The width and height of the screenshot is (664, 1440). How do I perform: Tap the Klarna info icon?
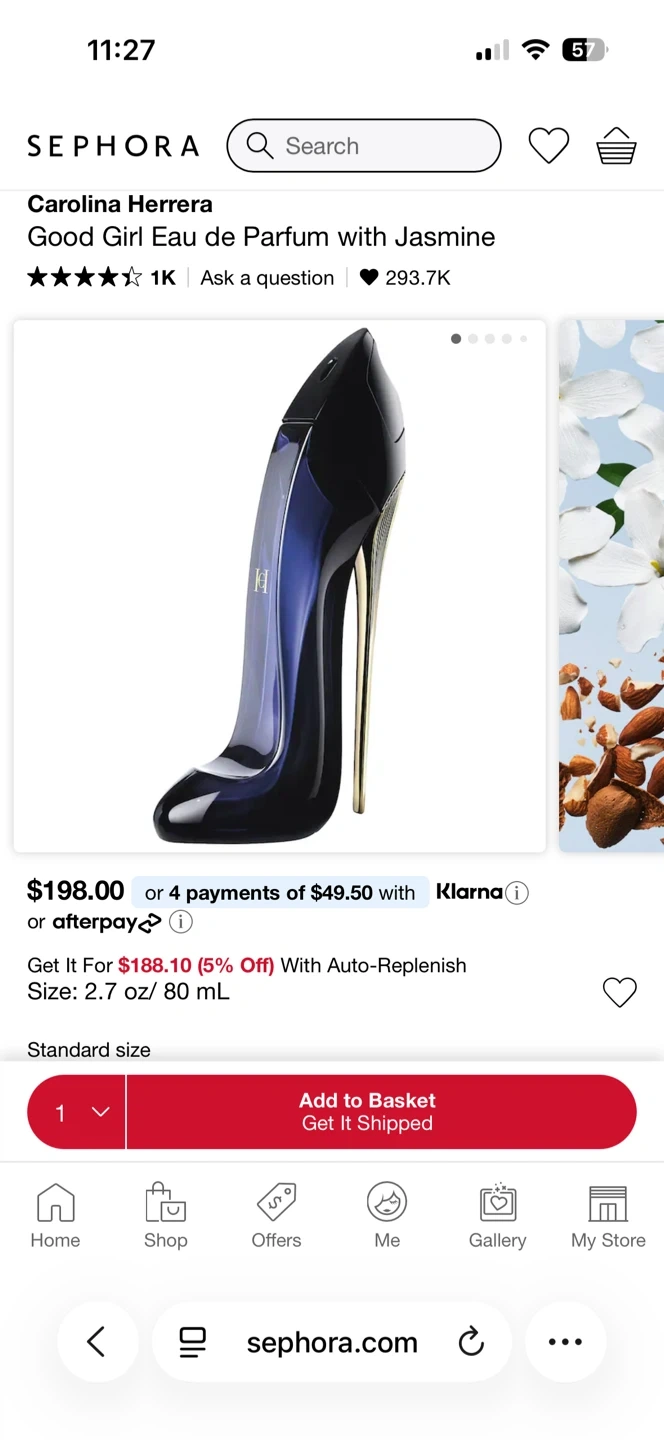[516, 893]
